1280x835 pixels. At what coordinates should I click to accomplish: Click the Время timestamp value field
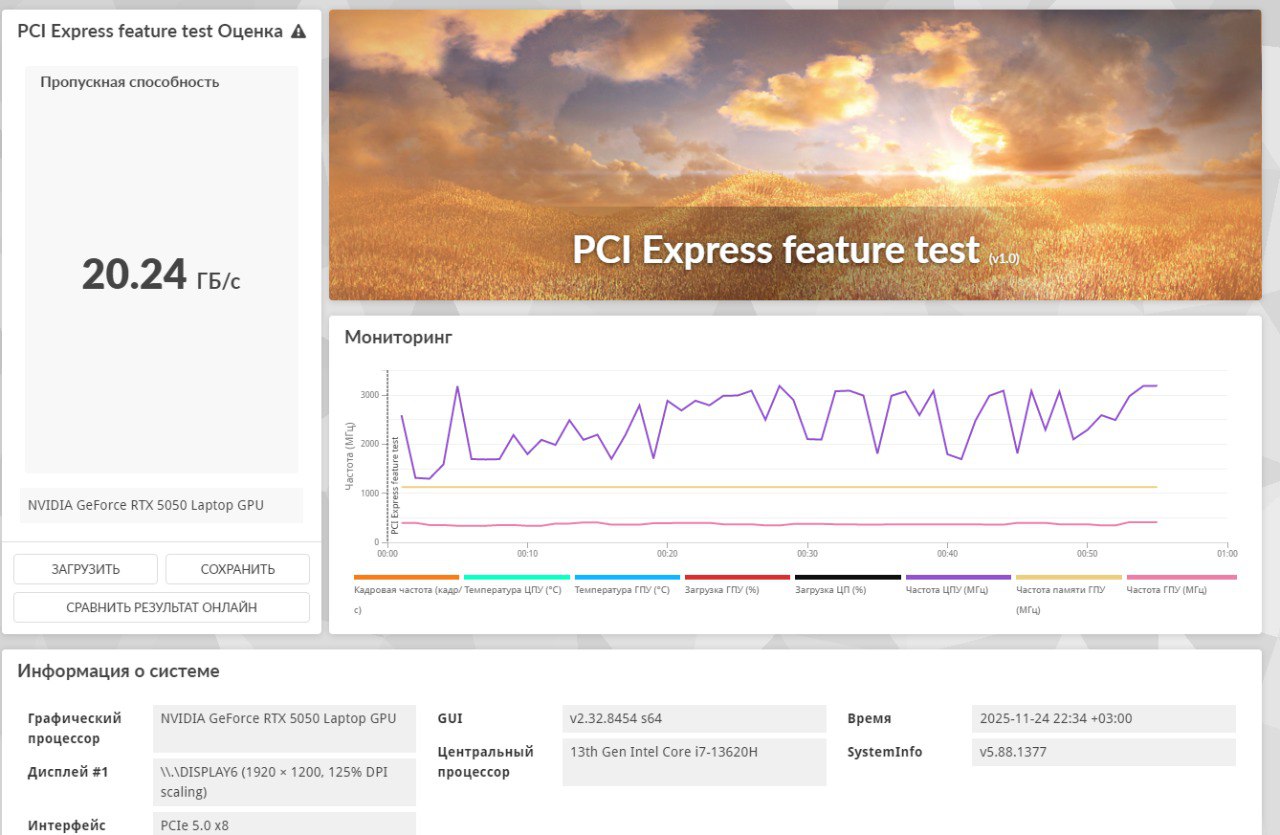click(x=1103, y=719)
